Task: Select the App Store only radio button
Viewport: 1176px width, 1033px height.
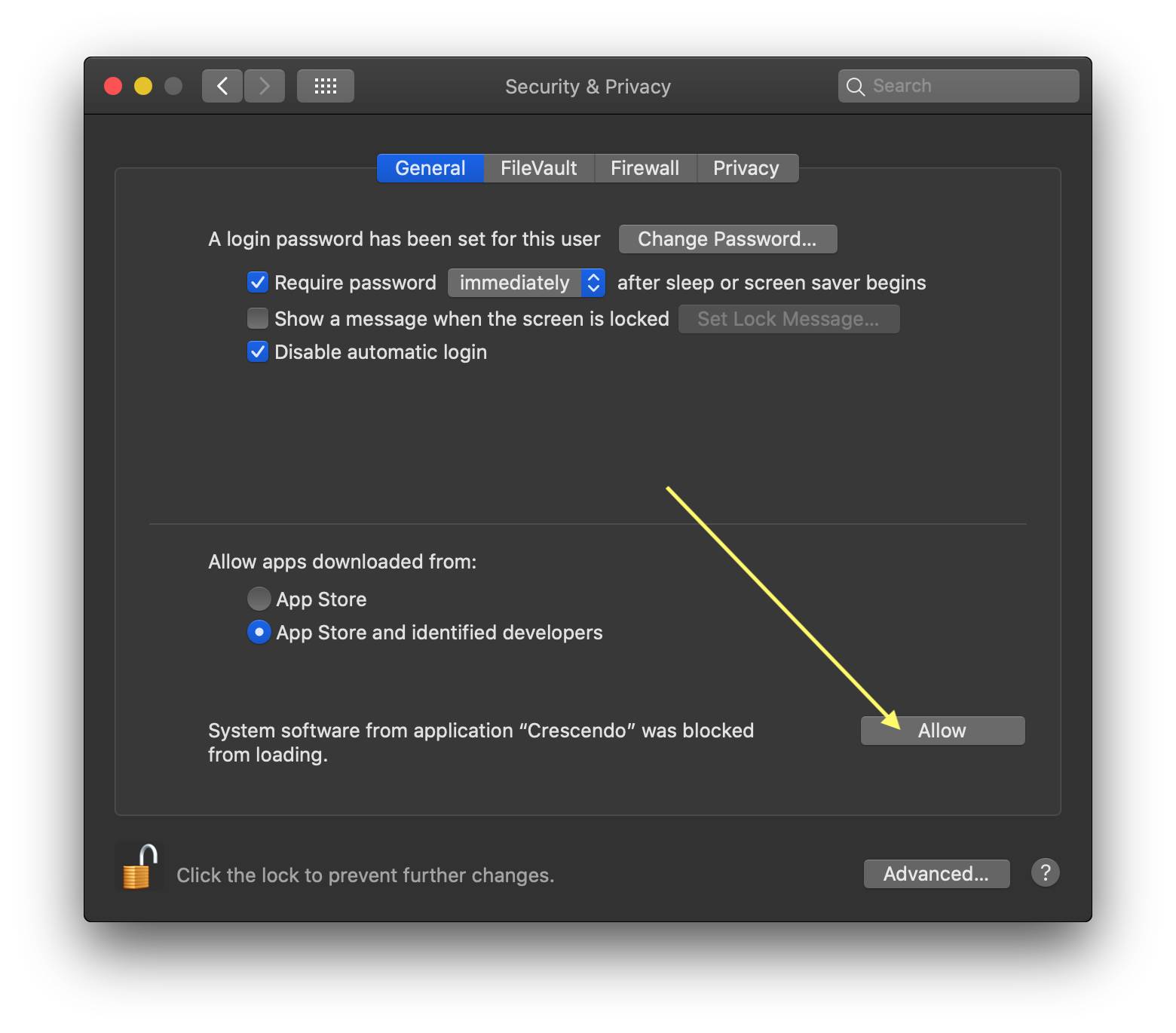Action: 259,598
